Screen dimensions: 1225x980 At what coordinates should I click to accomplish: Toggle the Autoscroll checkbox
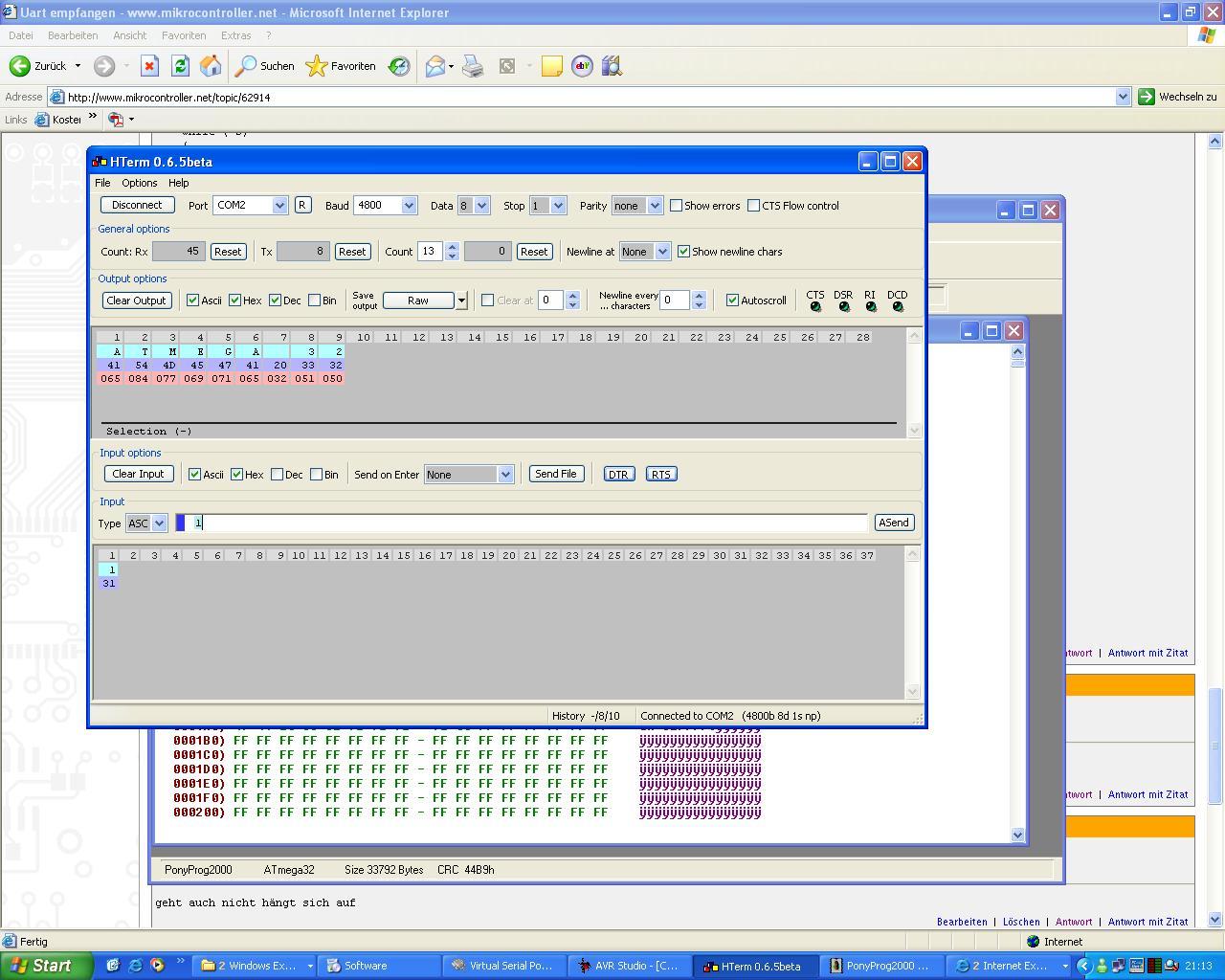[x=733, y=301]
